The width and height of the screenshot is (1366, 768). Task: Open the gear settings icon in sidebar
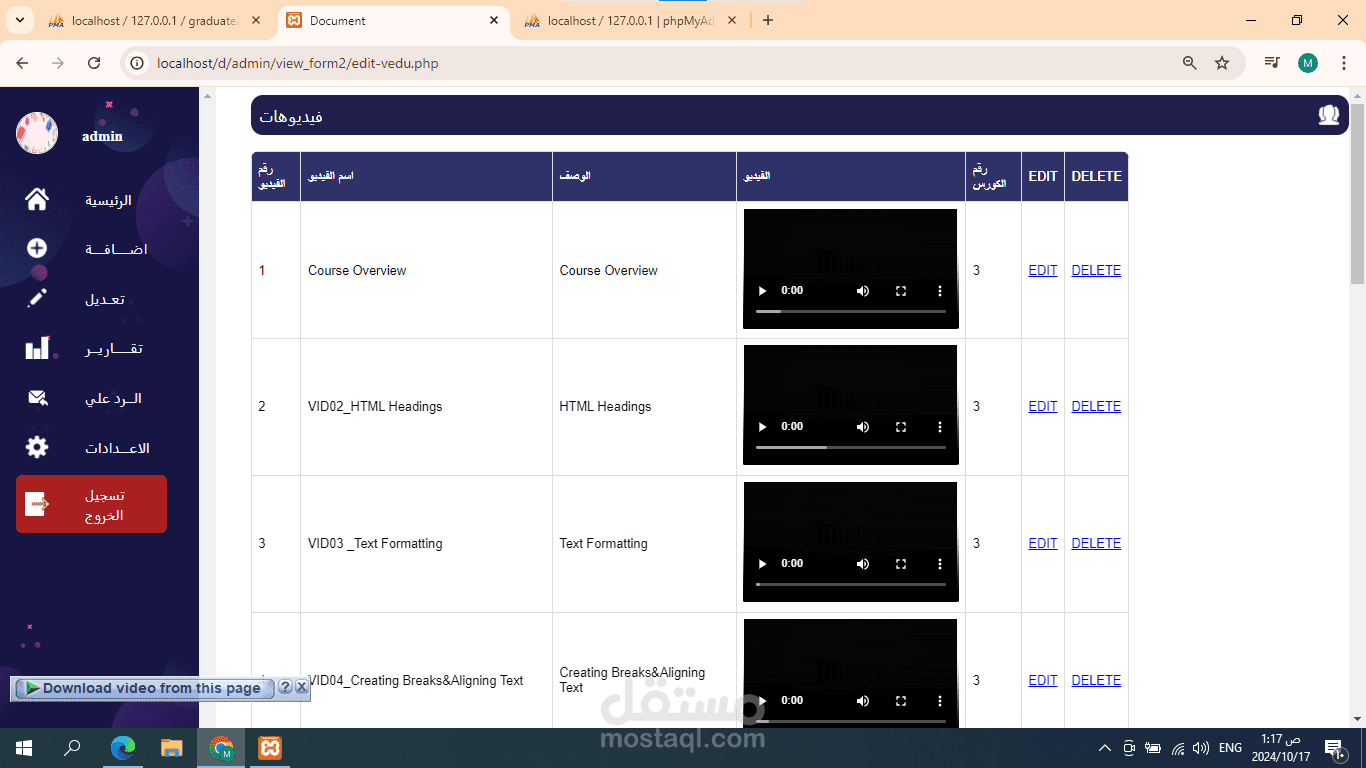pos(37,447)
